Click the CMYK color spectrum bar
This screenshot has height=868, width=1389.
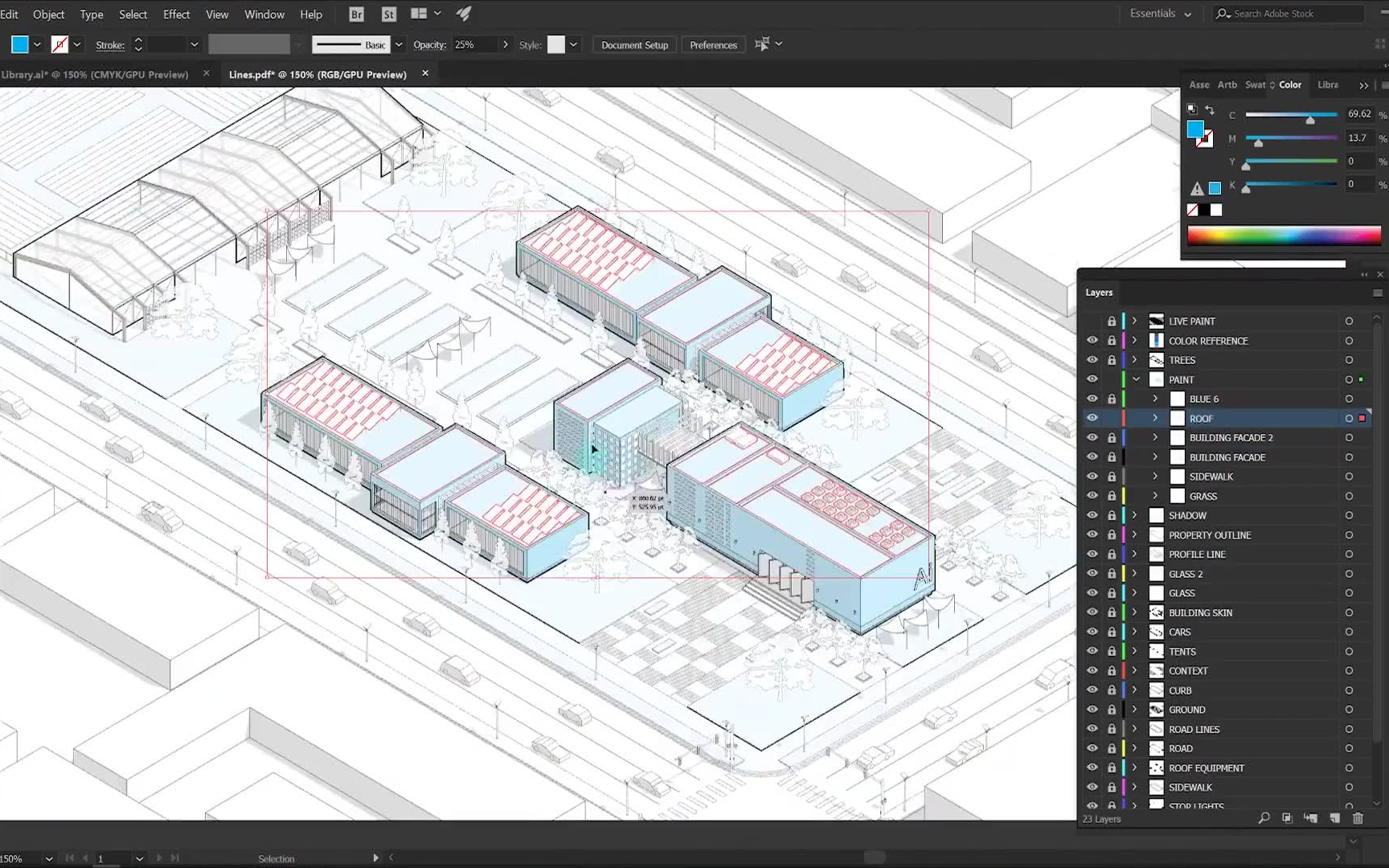(x=1284, y=235)
